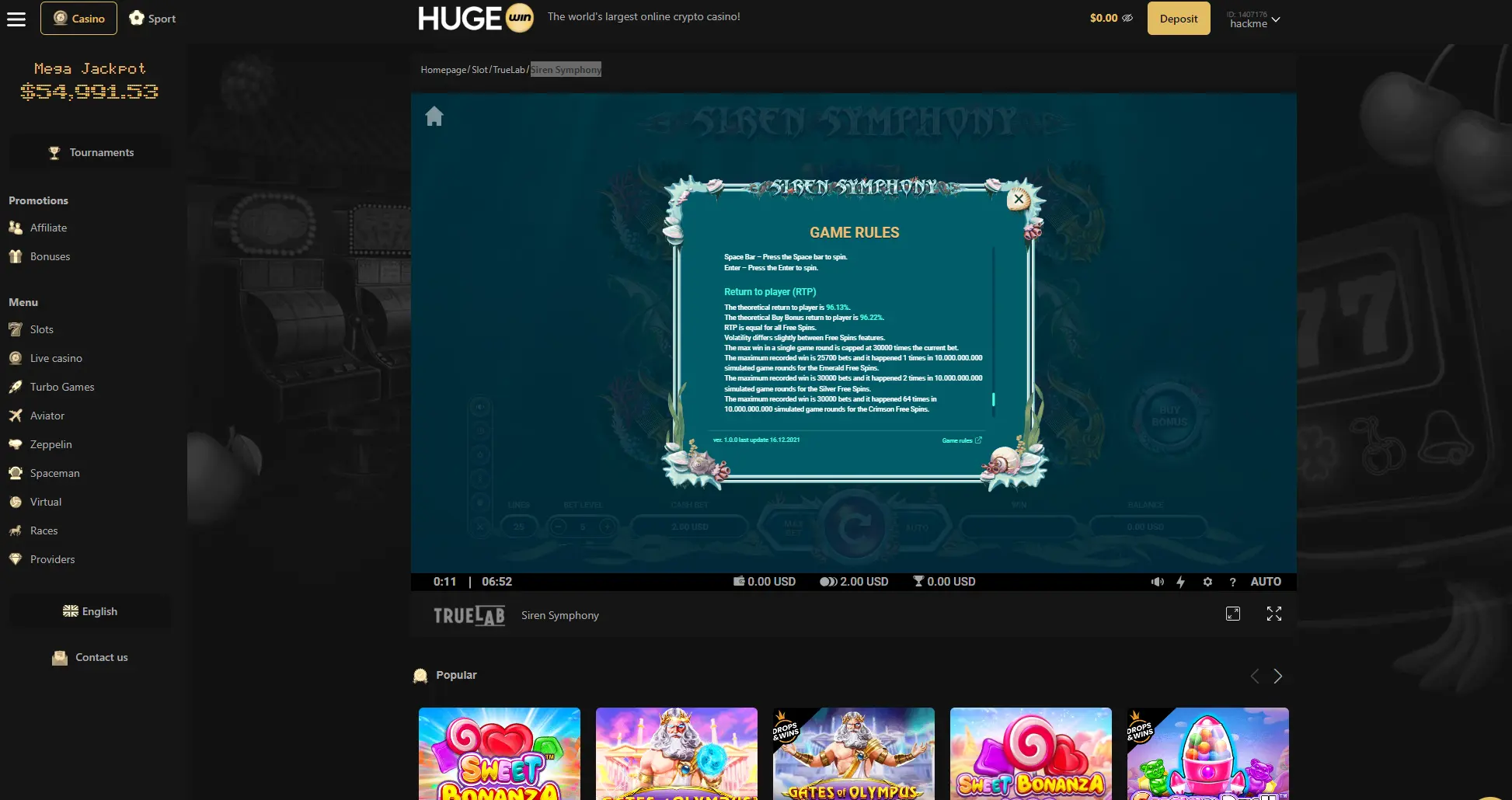The height and width of the screenshot is (800, 1512).
Task: Click the Game Rules scrollbar thumb
Action: click(993, 399)
